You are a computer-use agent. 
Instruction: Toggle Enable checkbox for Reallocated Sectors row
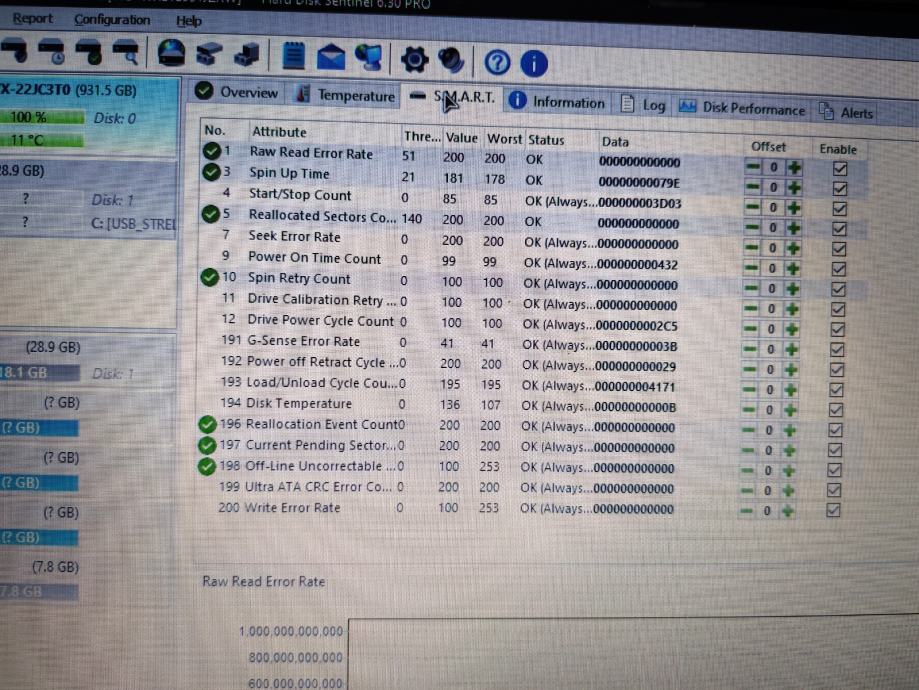pos(839,229)
